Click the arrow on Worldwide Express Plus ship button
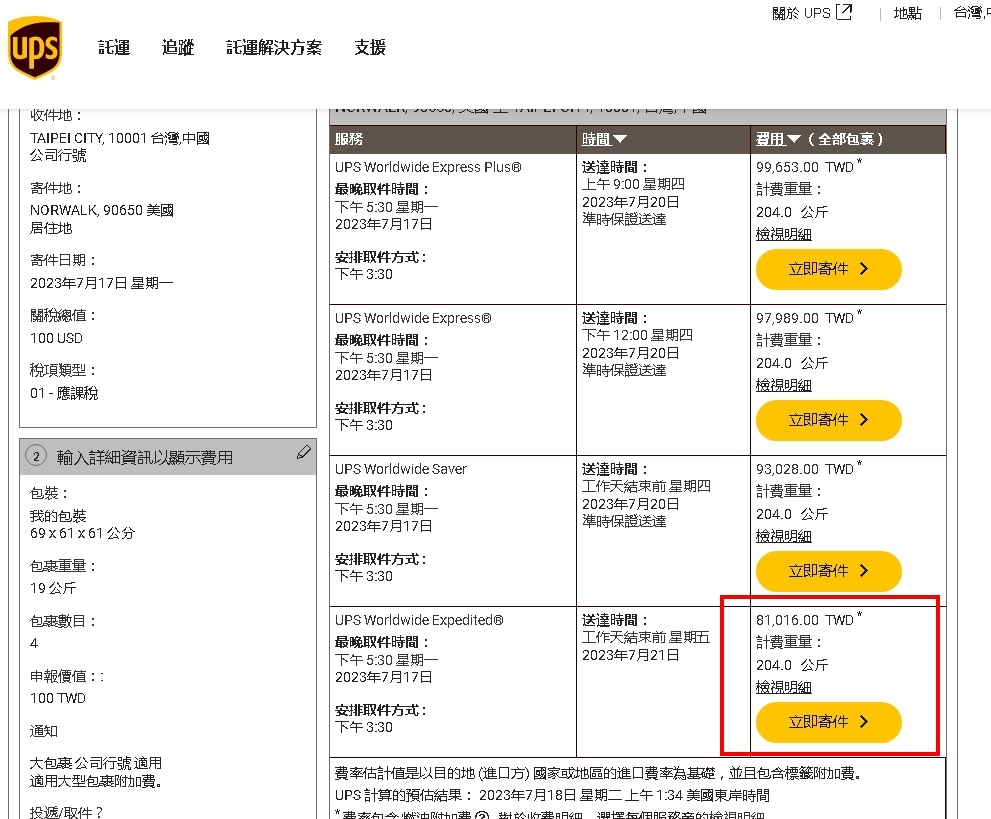The height and width of the screenshot is (819, 991). (x=864, y=269)
